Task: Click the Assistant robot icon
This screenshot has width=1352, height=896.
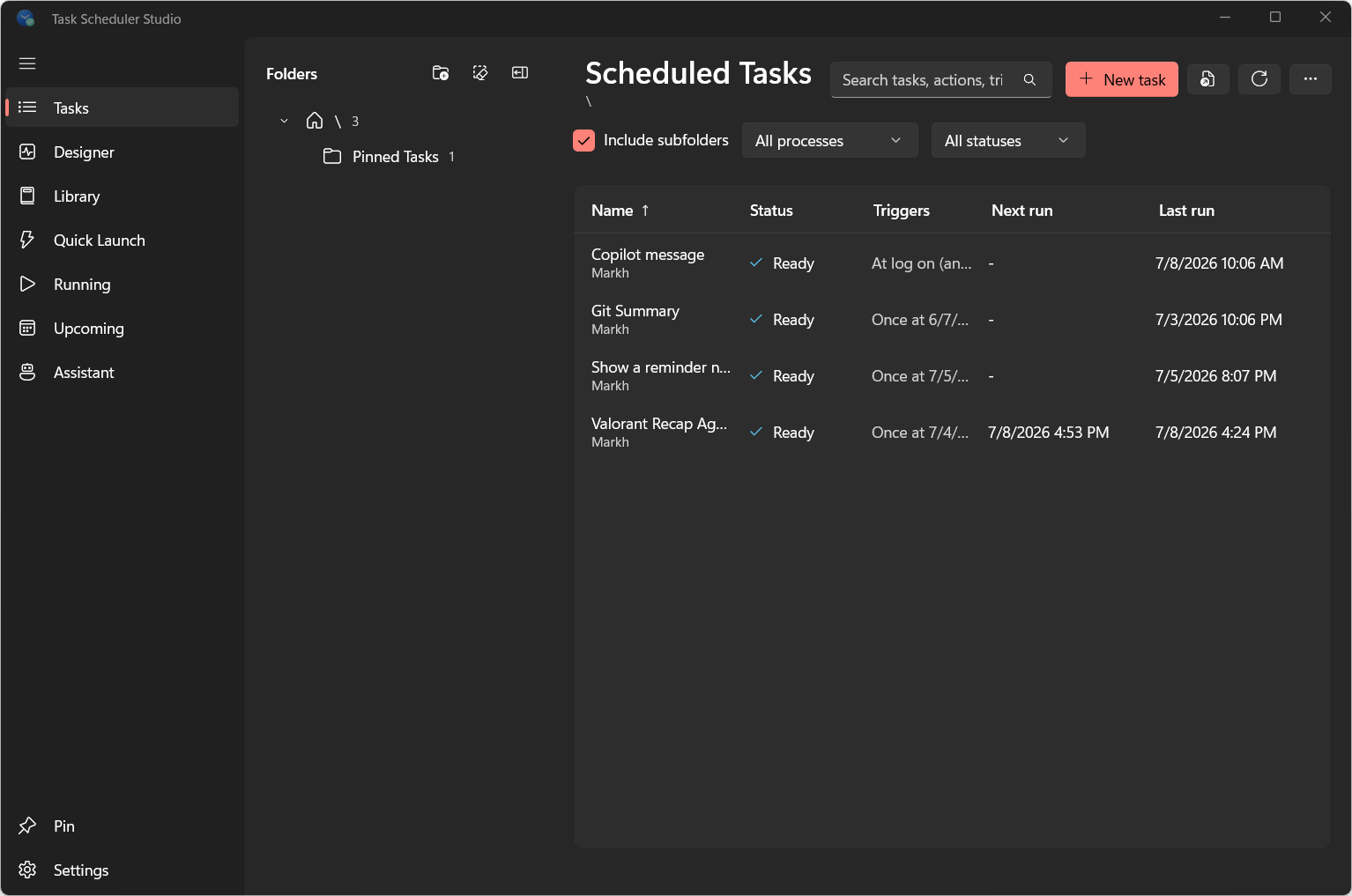Action: 27,372
